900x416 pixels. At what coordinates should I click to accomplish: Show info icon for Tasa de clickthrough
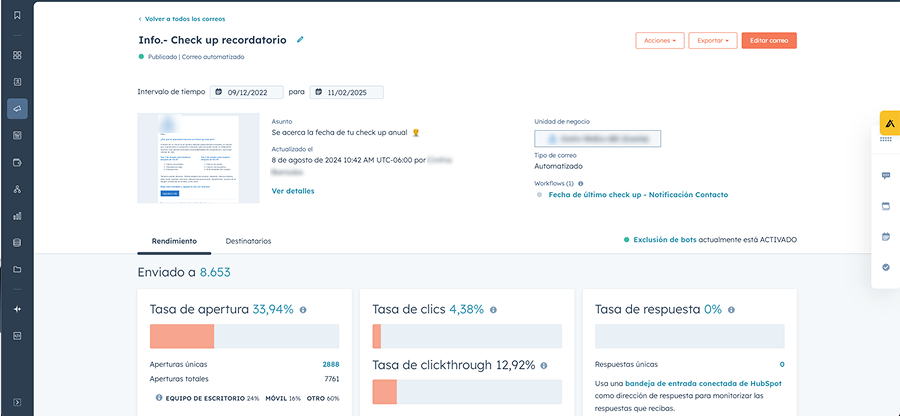coord(544,366)
